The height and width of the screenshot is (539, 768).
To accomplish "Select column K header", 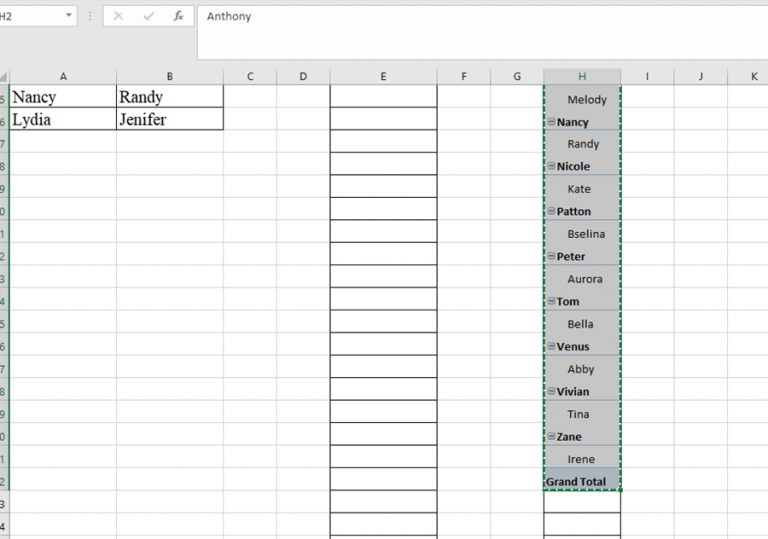I will [748, 76].
